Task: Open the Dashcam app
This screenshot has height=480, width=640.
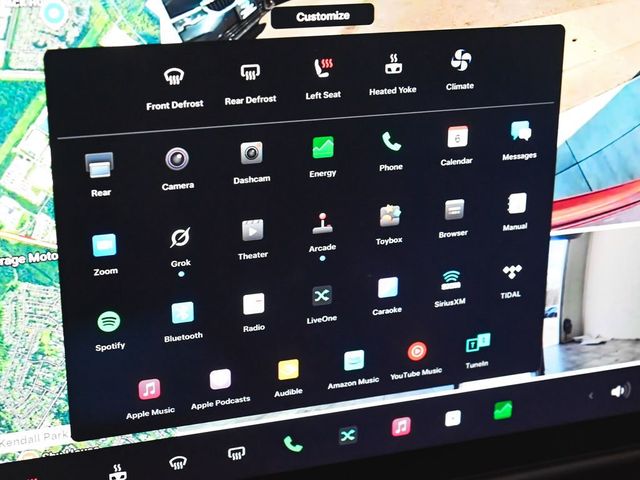Action: (x=251, y=153)
